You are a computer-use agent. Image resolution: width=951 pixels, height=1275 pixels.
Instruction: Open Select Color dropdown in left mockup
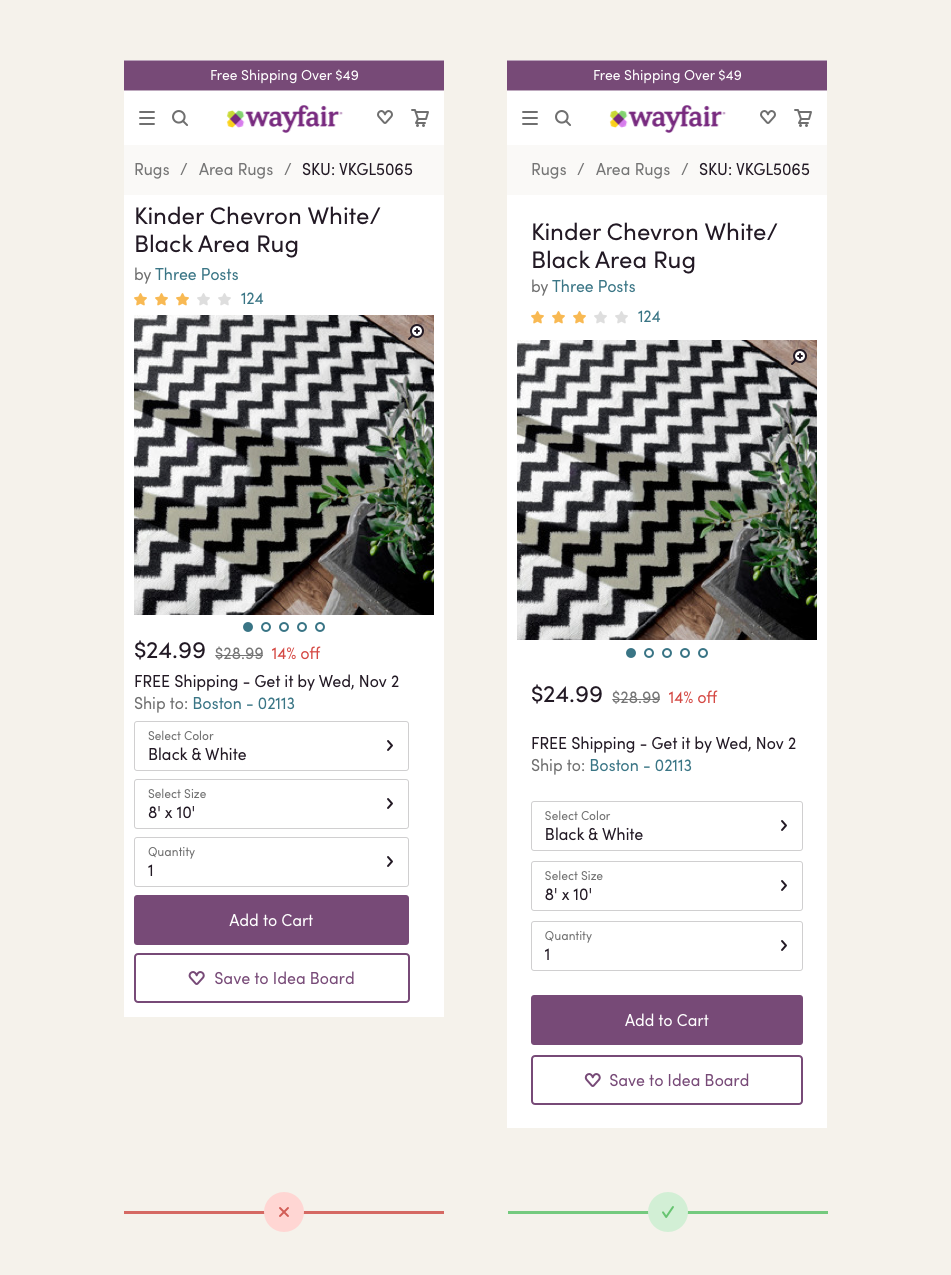[271, 746]
